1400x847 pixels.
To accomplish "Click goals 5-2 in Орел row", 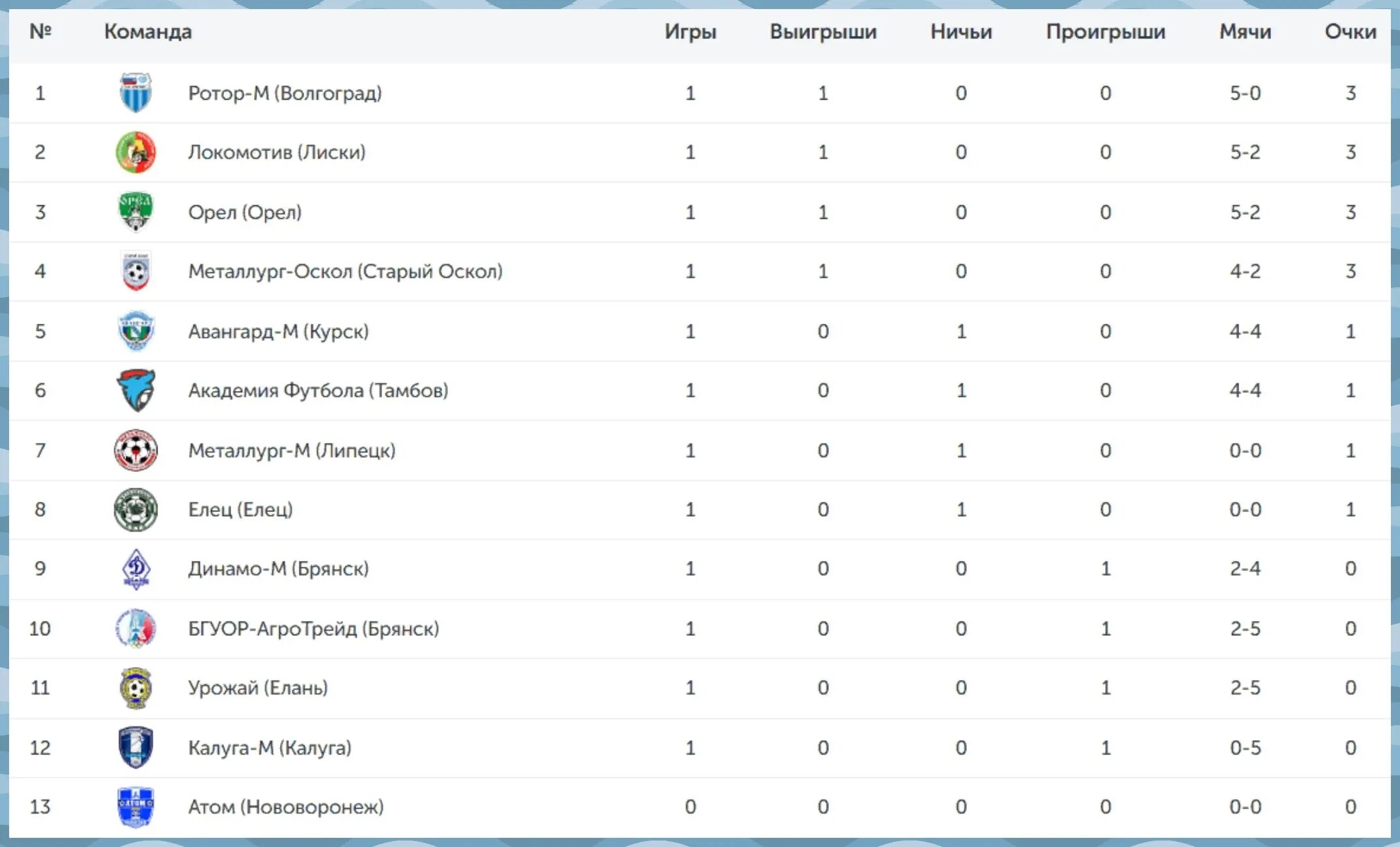I will (x=1245, y=212).
